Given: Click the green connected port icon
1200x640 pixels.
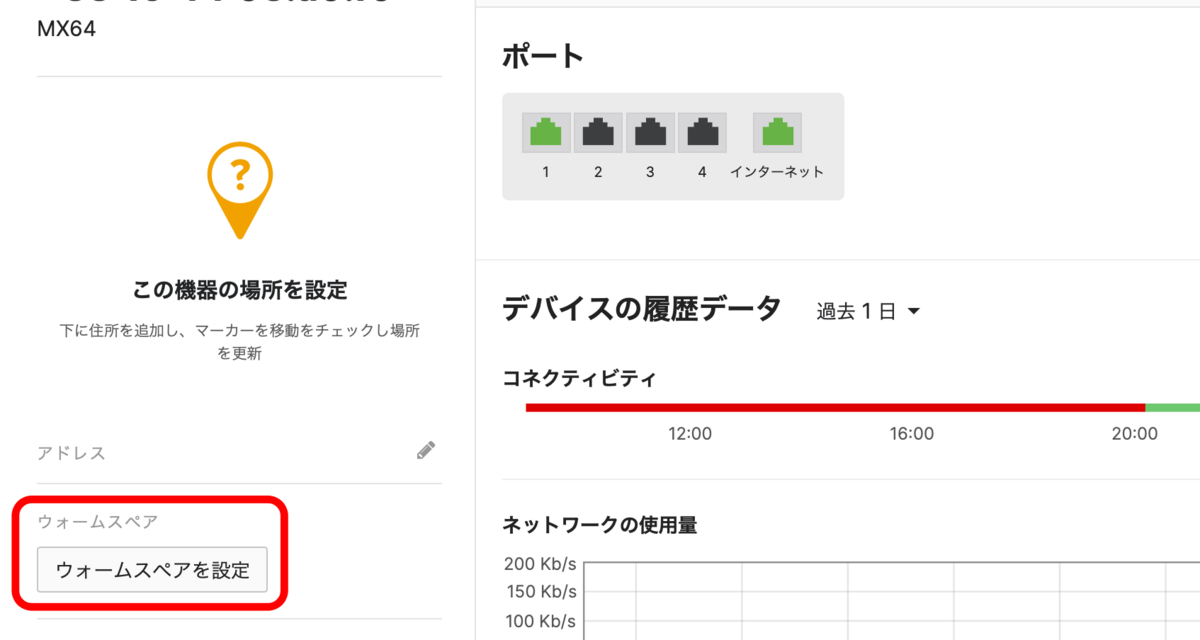Looking at the screenshot, I should click(x=546, y=131).
